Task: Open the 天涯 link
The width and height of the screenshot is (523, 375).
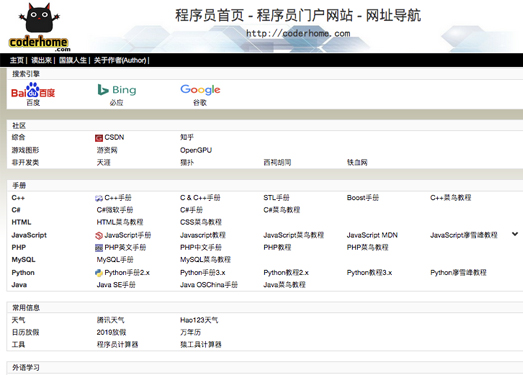Action: point(103,162)
